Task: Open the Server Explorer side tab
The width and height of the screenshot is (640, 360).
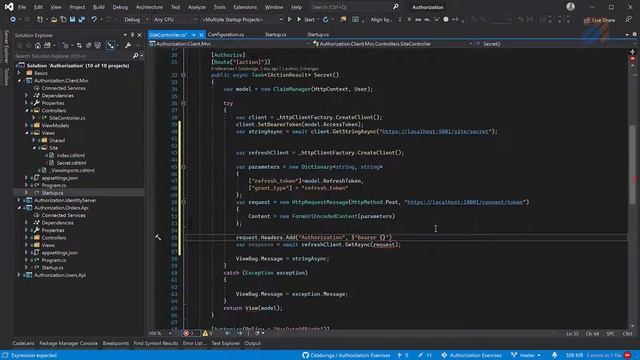Action: tap(6, 46)
